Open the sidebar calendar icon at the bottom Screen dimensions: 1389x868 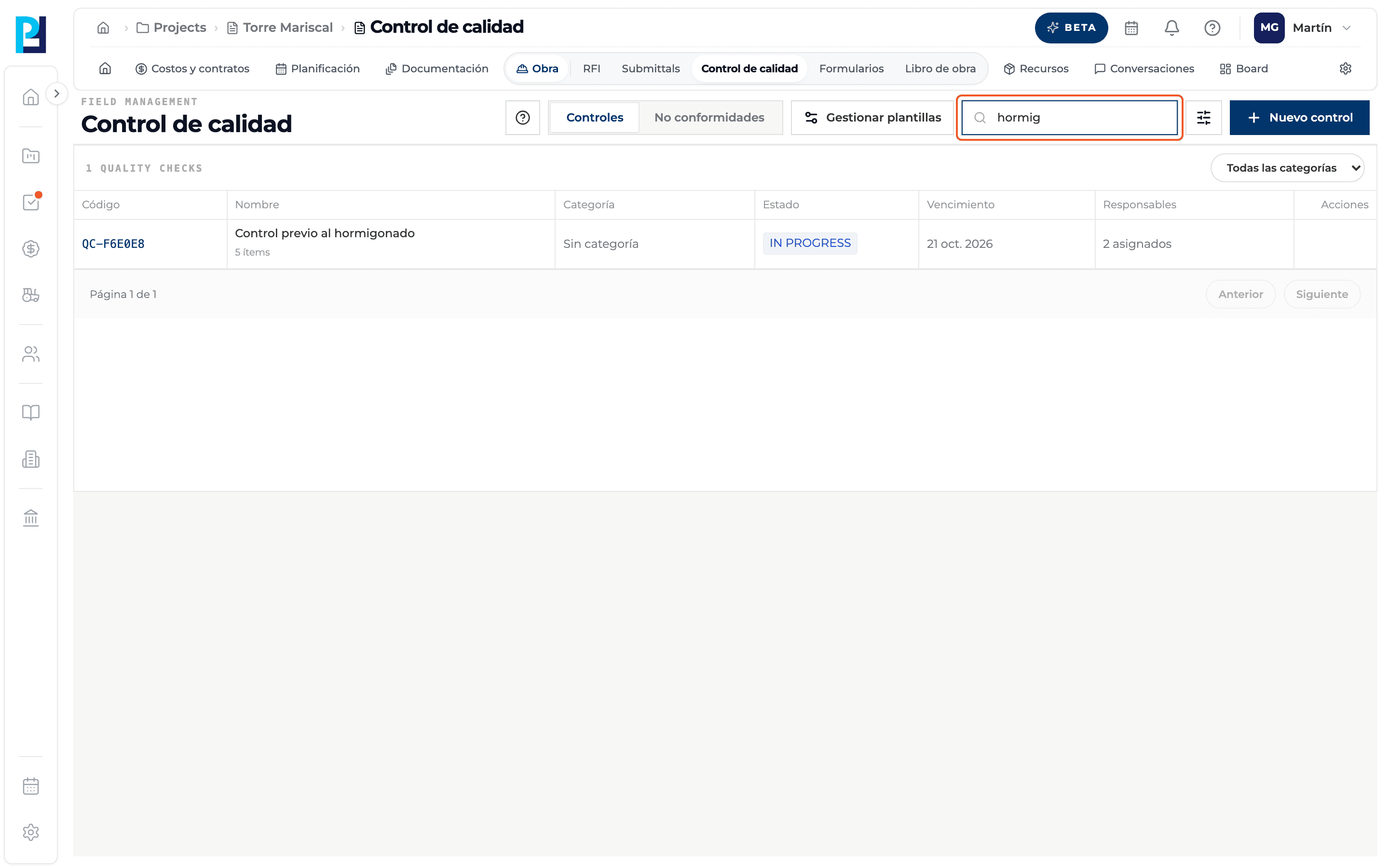[31, 786]
